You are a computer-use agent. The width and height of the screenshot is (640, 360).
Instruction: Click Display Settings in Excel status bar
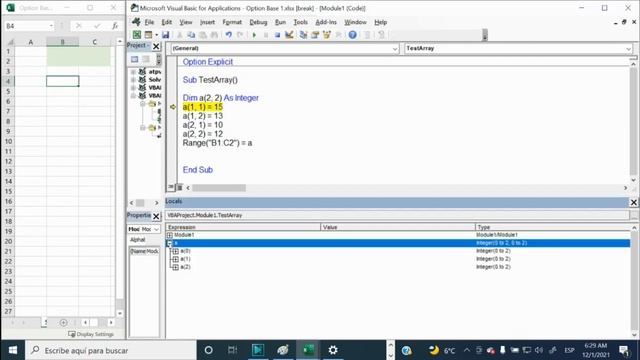(91, 334)
